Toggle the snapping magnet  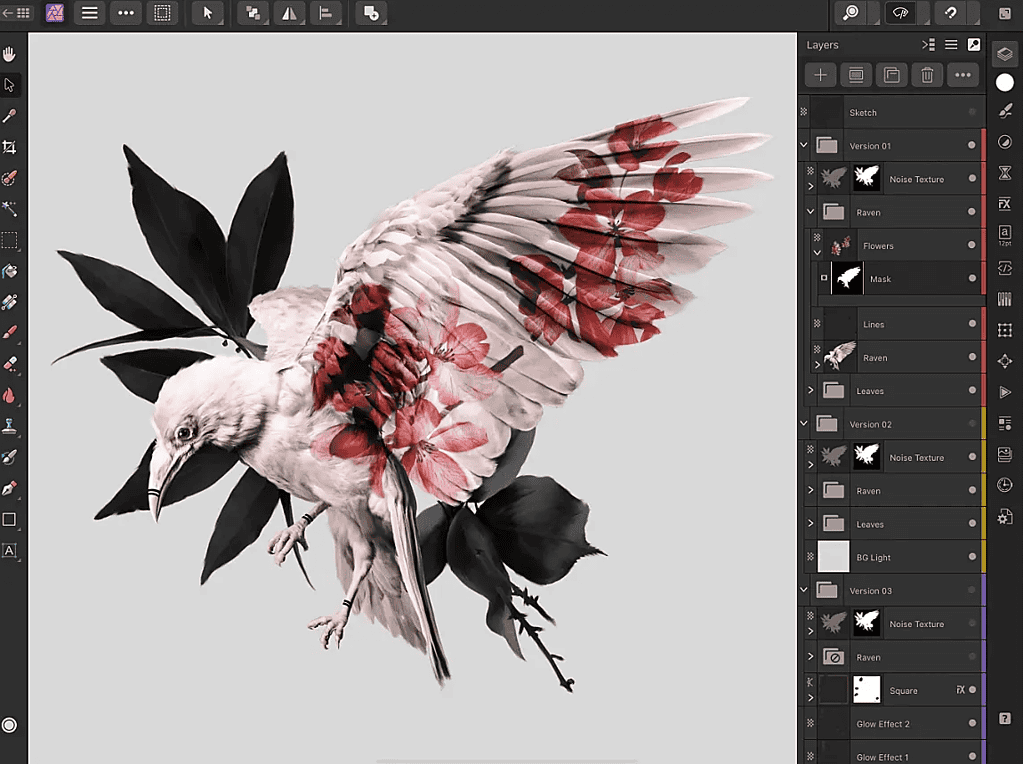pyautogui.click(x=951, y=13)
